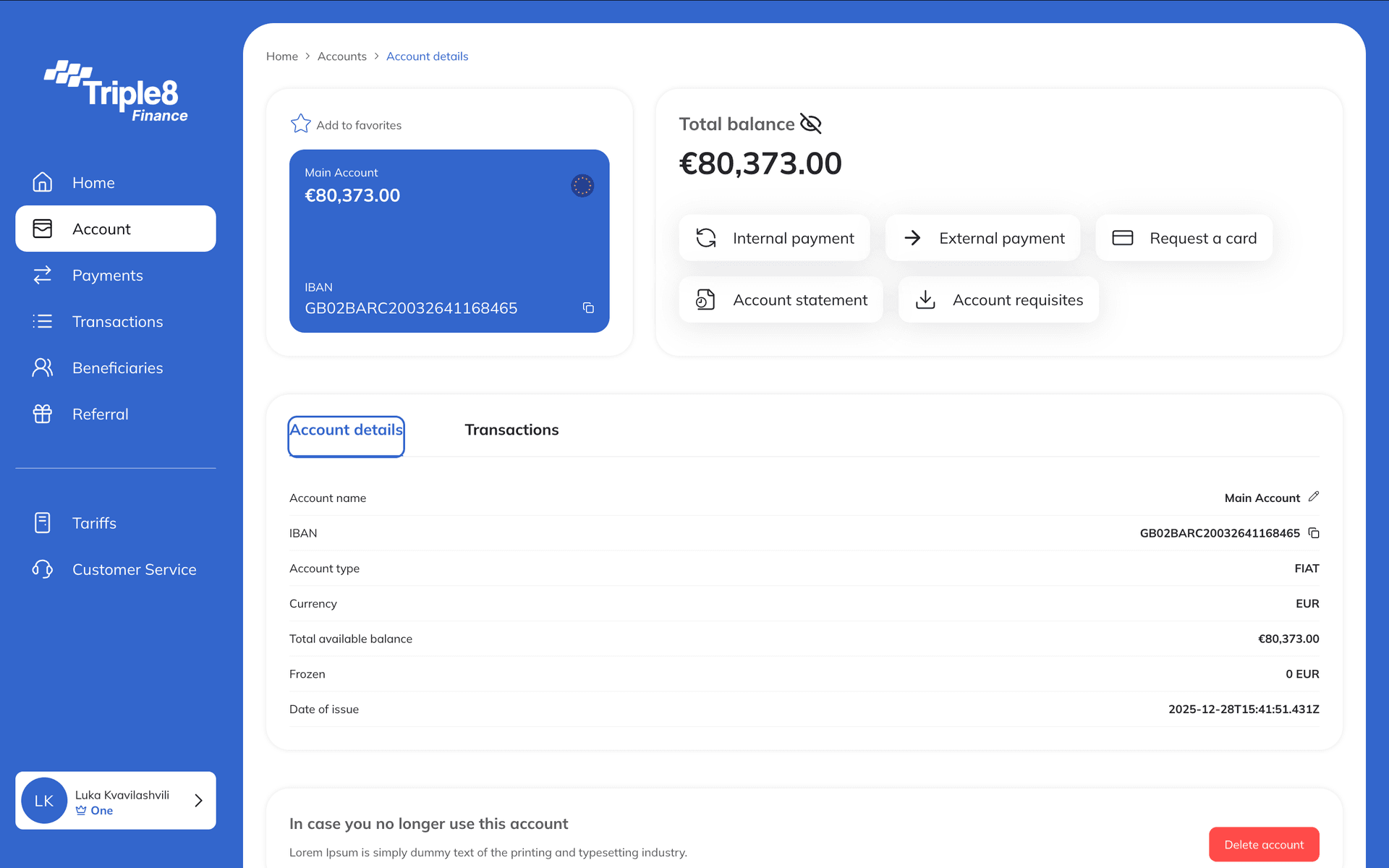Click Add to favorites text
Viewport: 1389px width, 868px height.
pyautogui.click(x=359, y=125)
